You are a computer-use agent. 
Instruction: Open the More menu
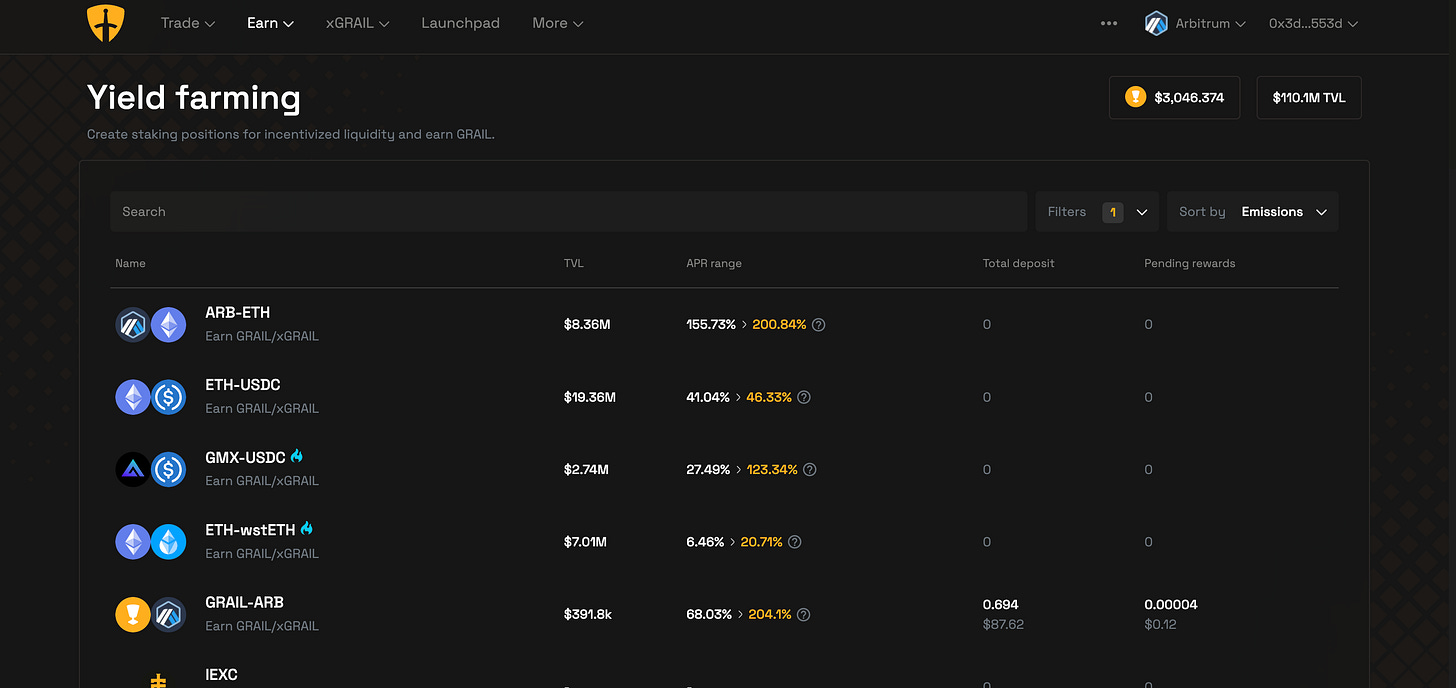558,23
